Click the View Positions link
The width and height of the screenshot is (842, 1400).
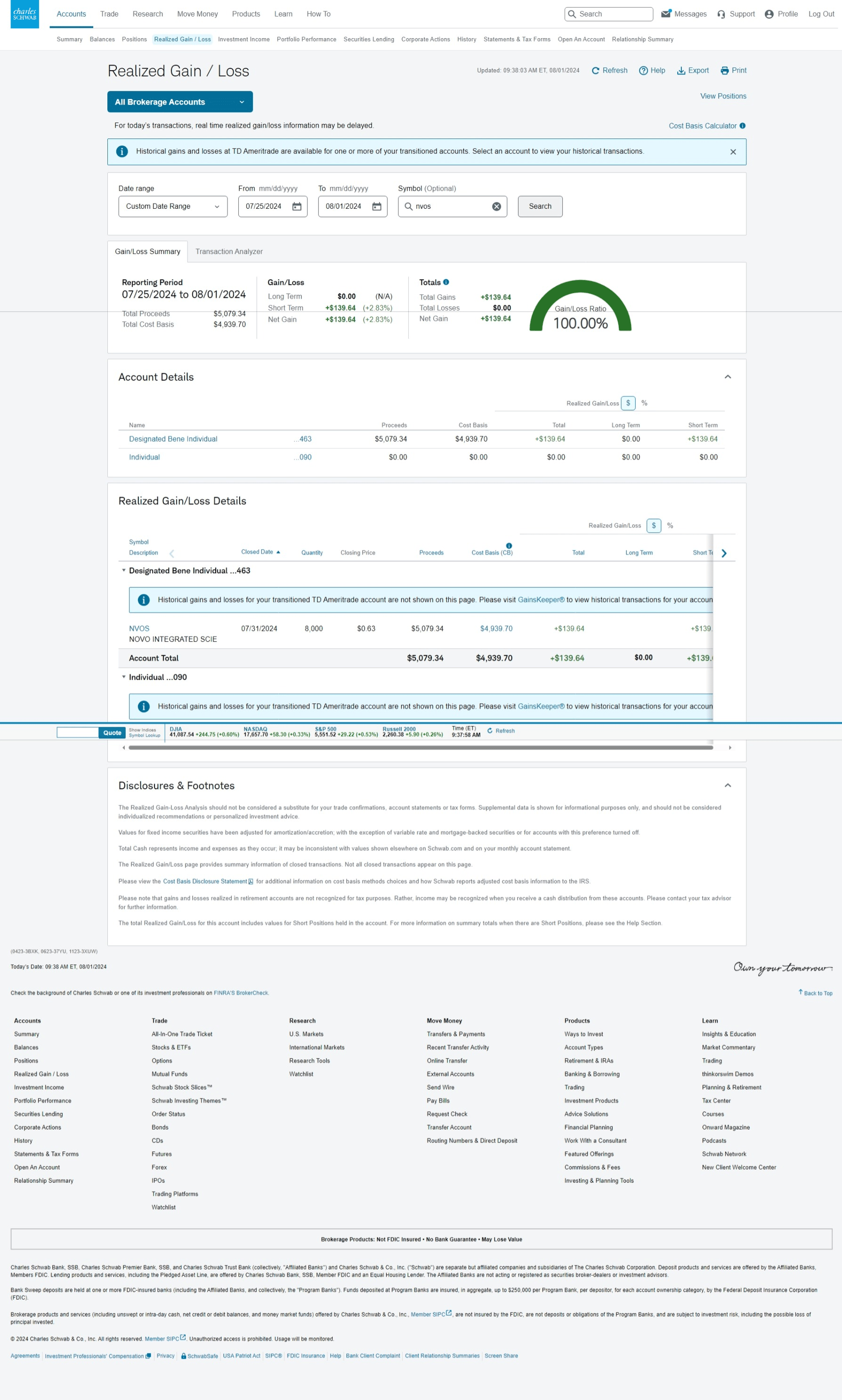[723, 97]
